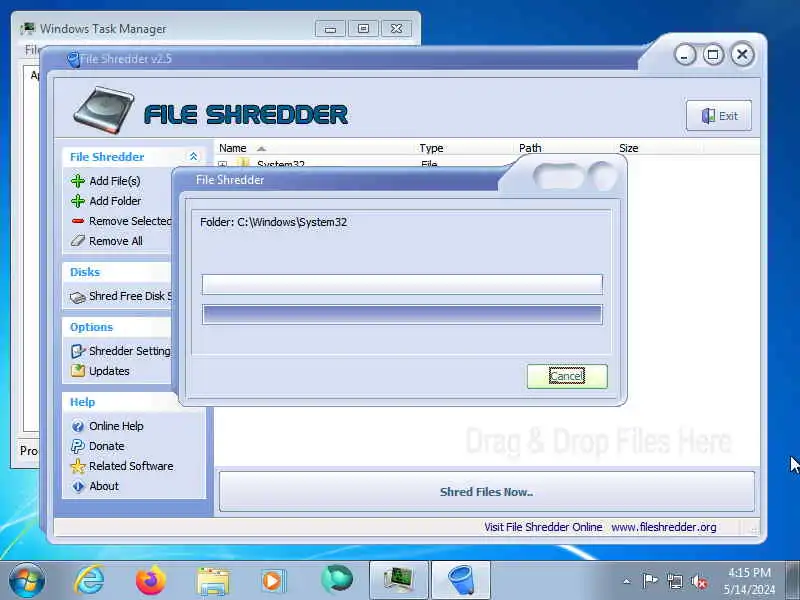This screenshot has width=800, height=600.
Task: Click the Online Help link text
Action: [116, 426]
